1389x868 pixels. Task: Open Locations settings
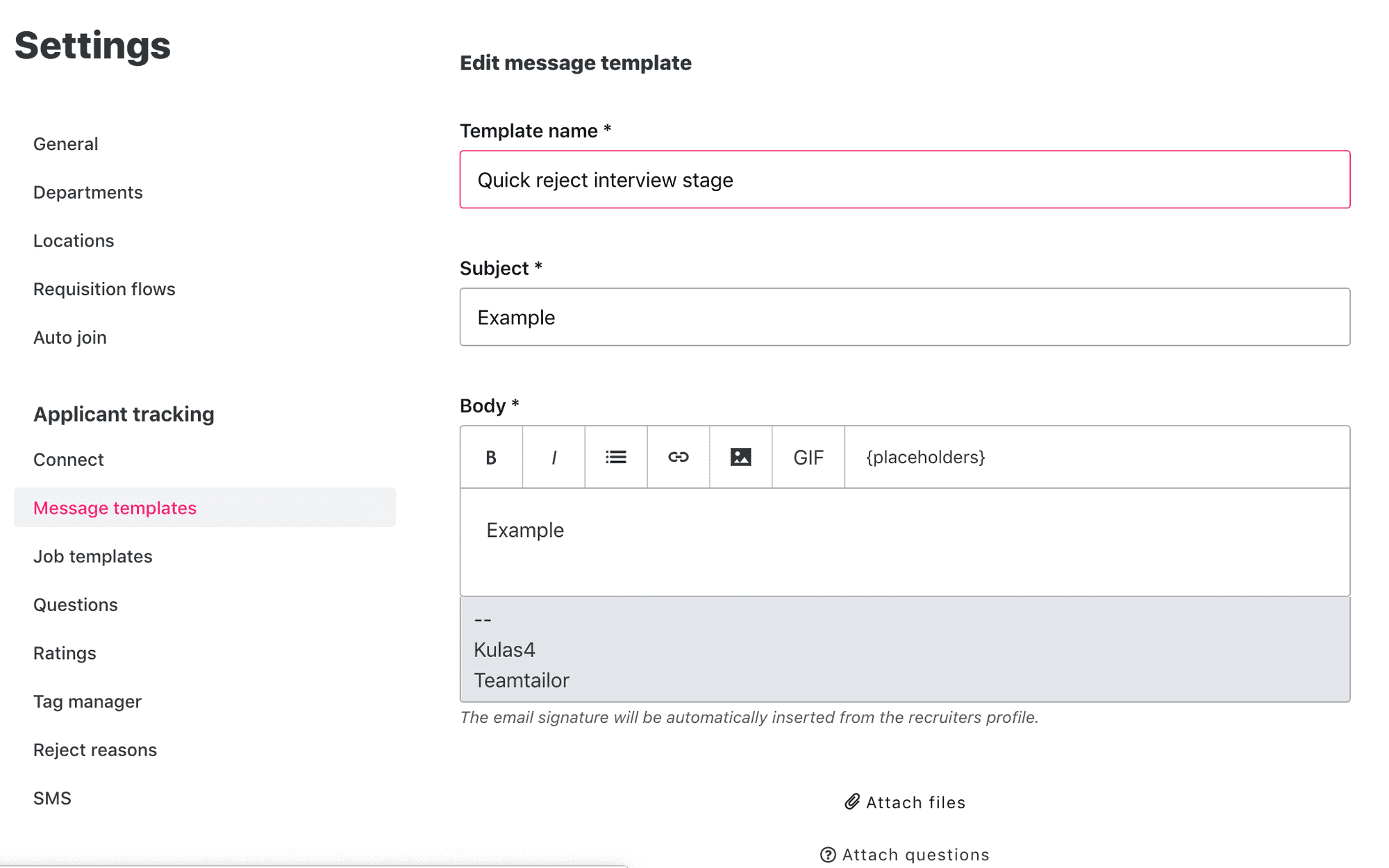(x=74, y=241)
